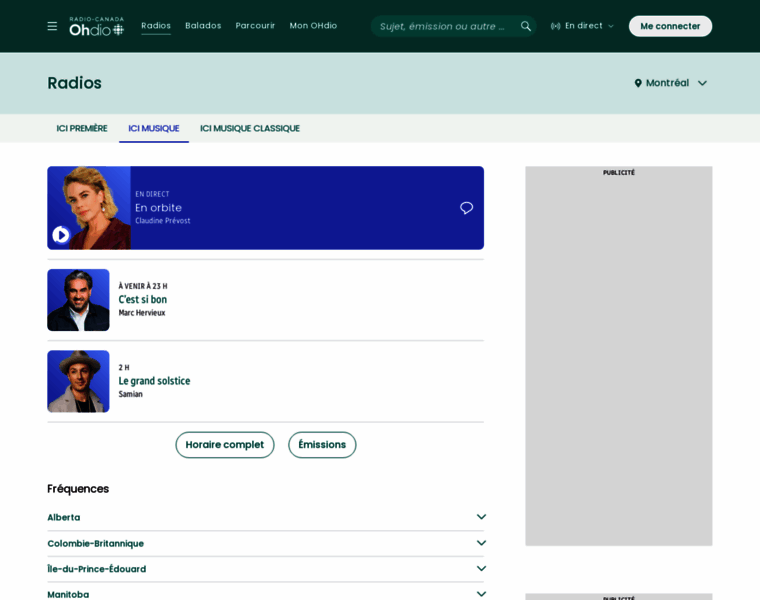Click the Montréal location pin icon

pyautogui.click(x=638, y=83)
